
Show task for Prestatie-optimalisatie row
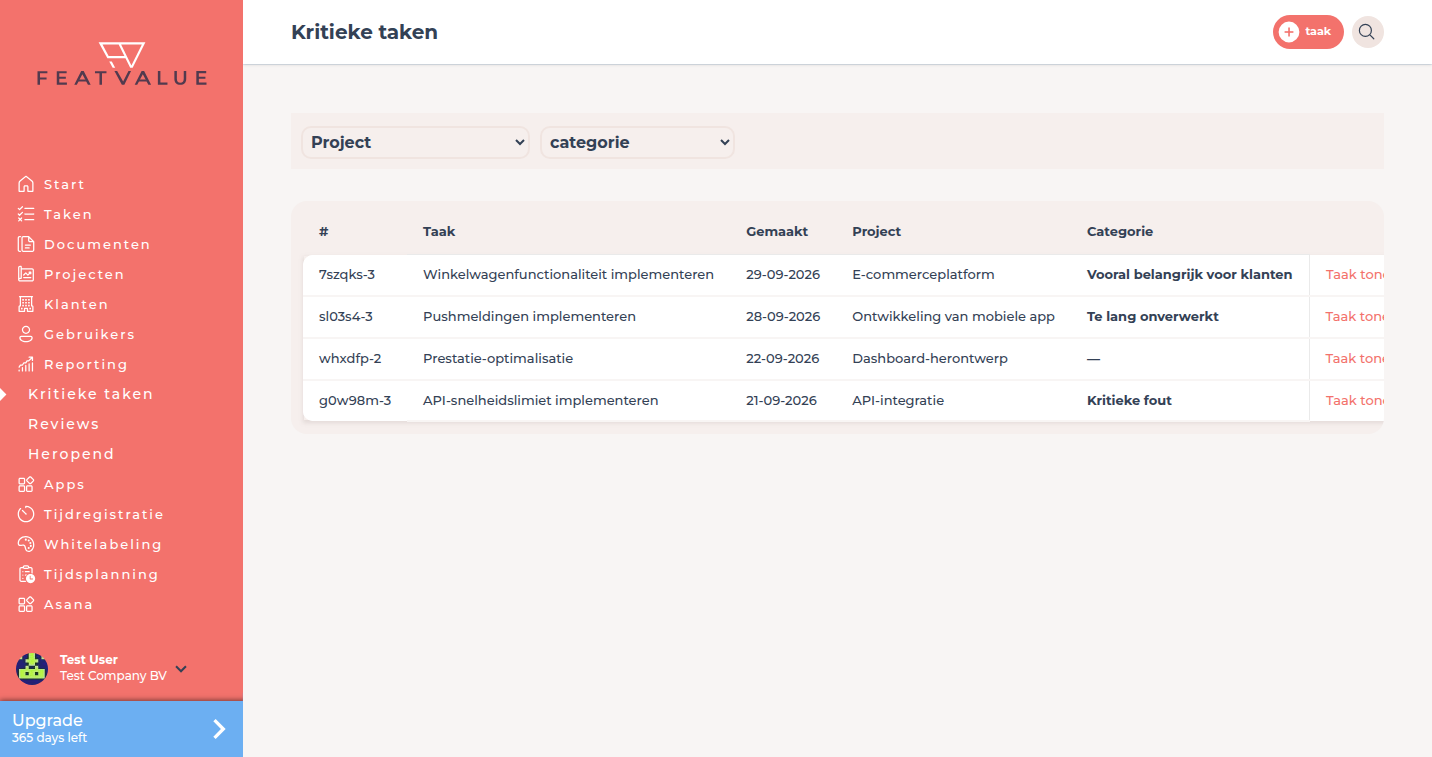pyautogui.click(x=1354, y=358)
